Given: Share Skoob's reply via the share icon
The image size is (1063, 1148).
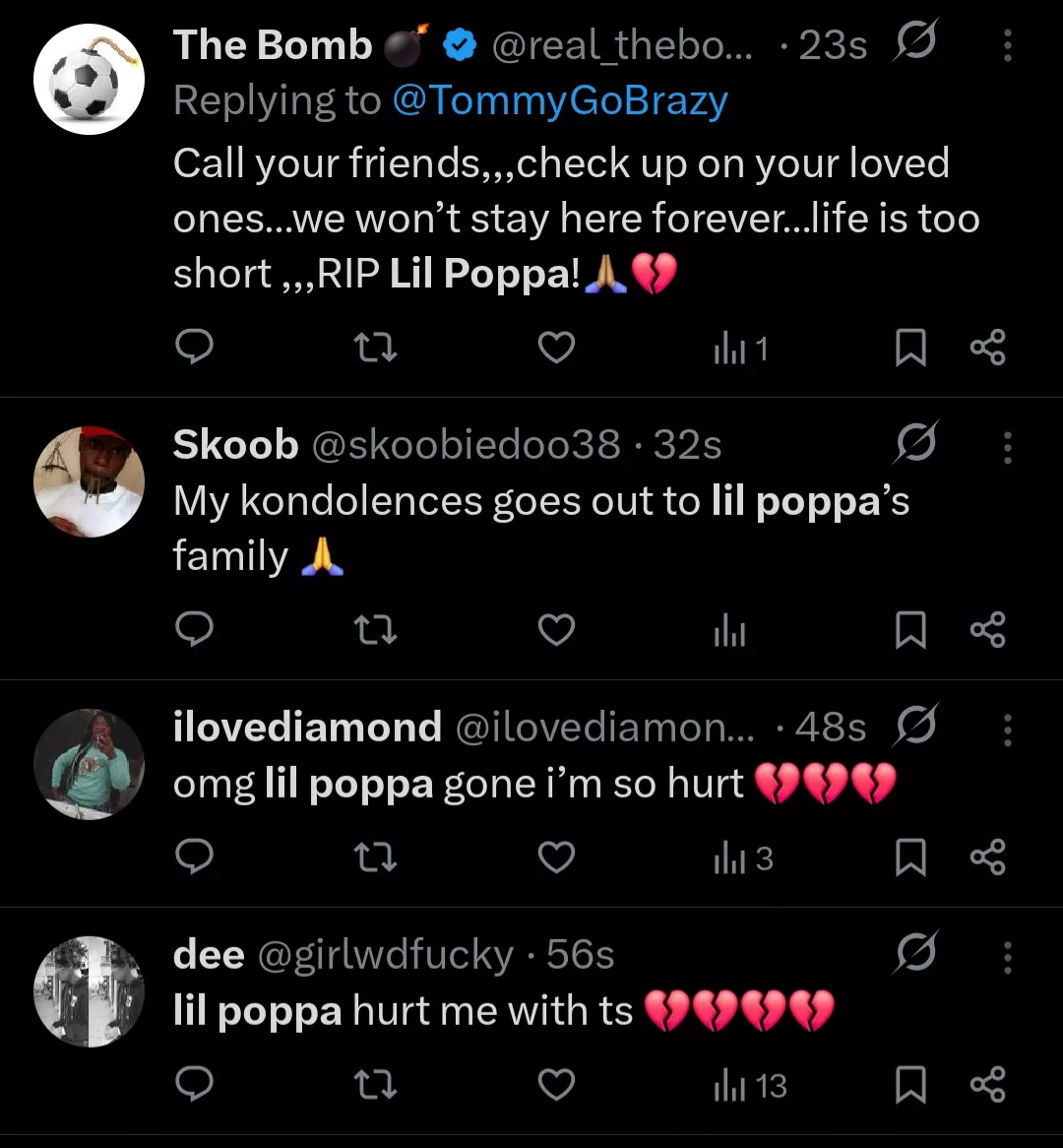Looking at the screenshot, I should 989,631.
